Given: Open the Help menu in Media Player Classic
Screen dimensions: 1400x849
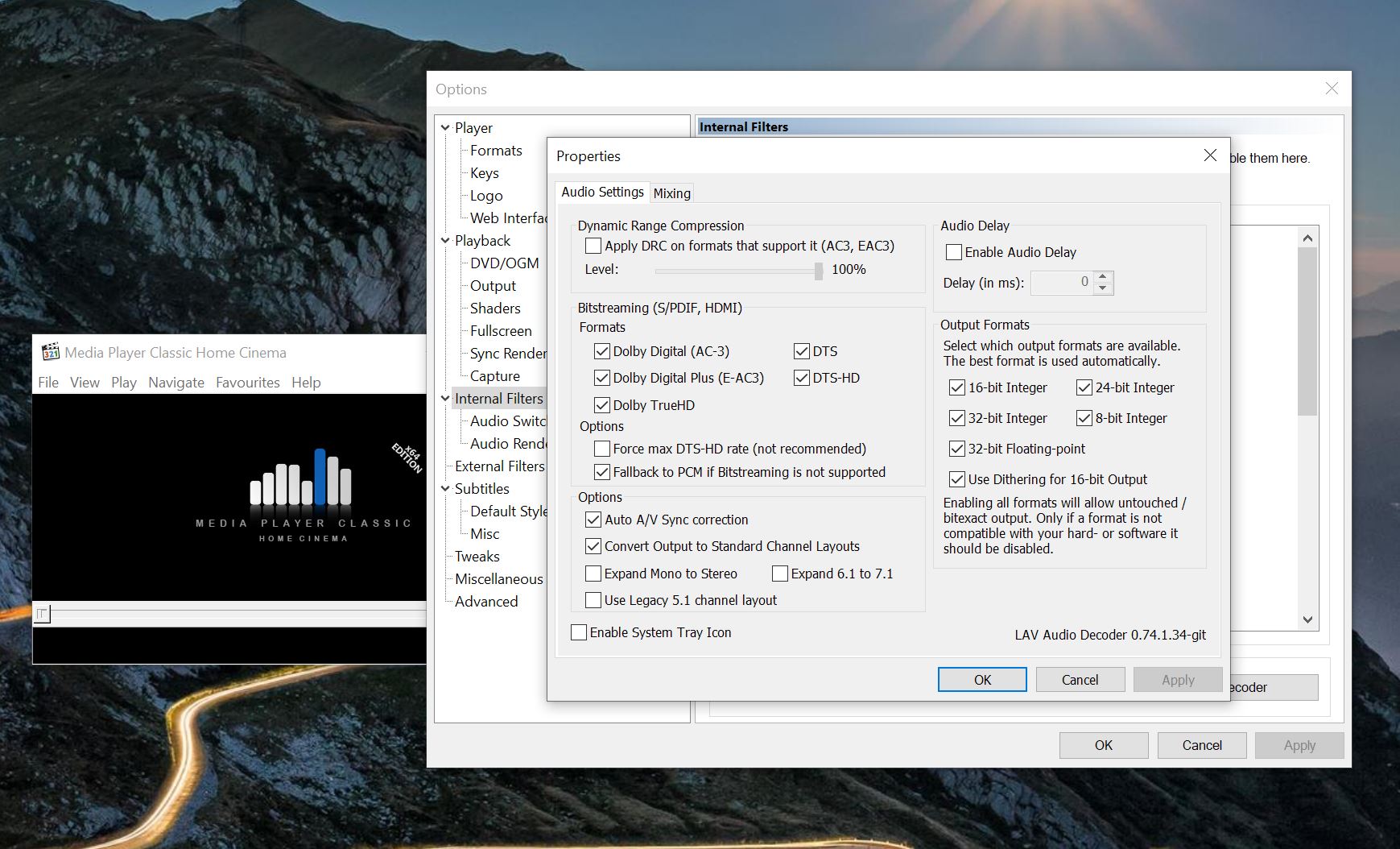Looking at the screenshot, I should tap(306, 382).
